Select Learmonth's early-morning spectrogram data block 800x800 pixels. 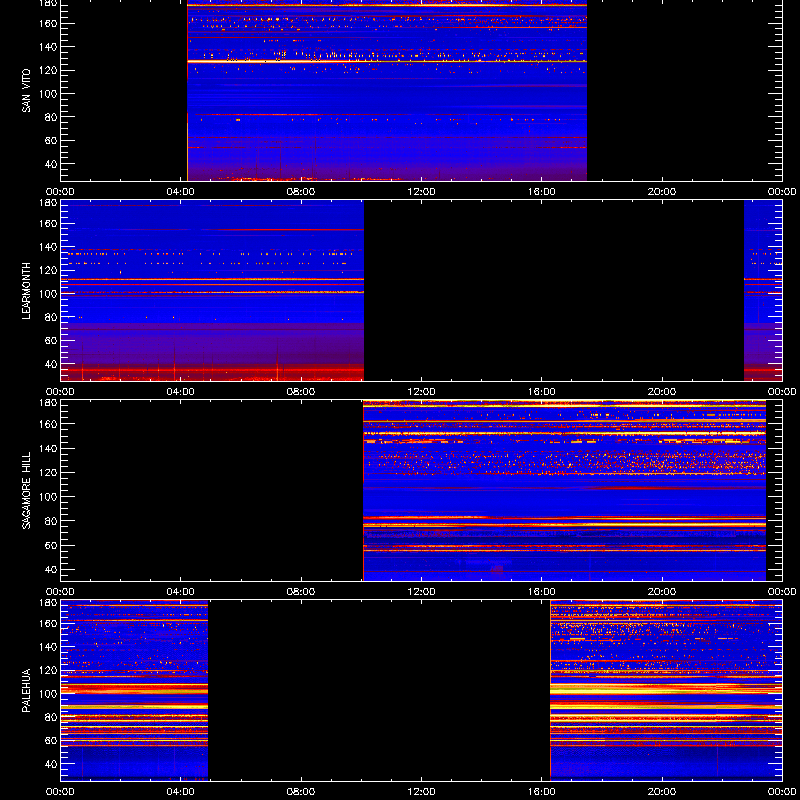(x=212, y=291)
